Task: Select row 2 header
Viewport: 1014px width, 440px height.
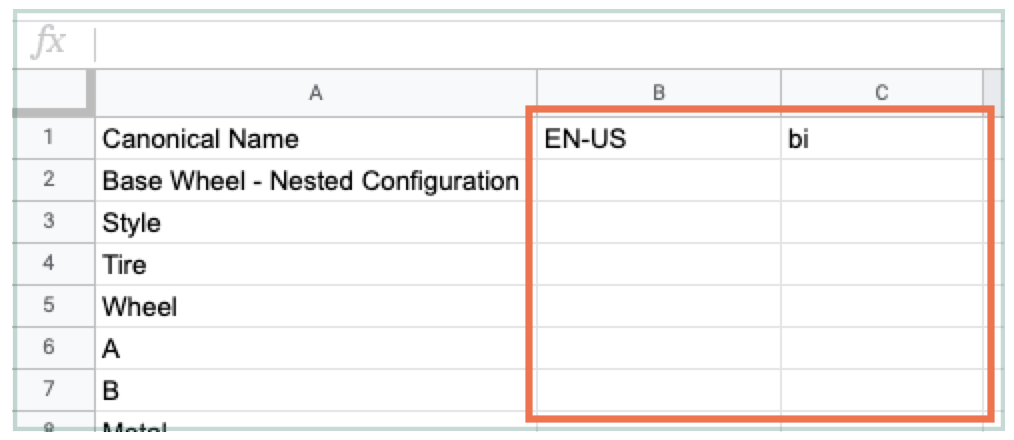Action: [x=50, y=180]
